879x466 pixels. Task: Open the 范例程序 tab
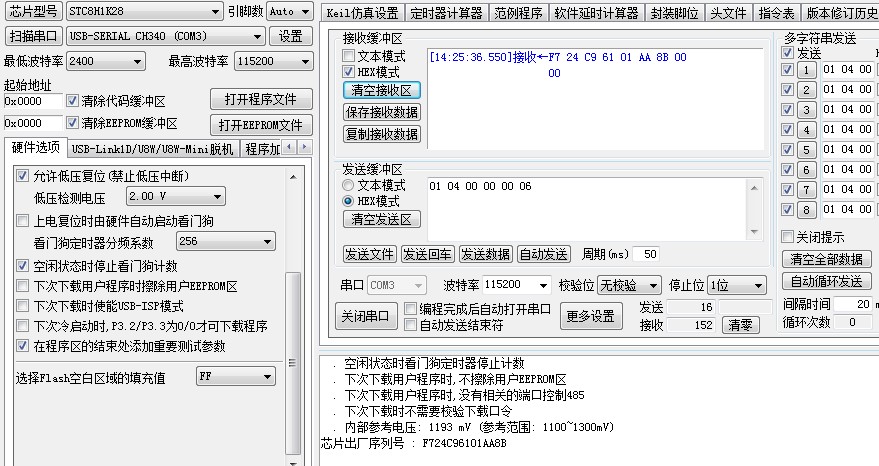click(519, 13)
